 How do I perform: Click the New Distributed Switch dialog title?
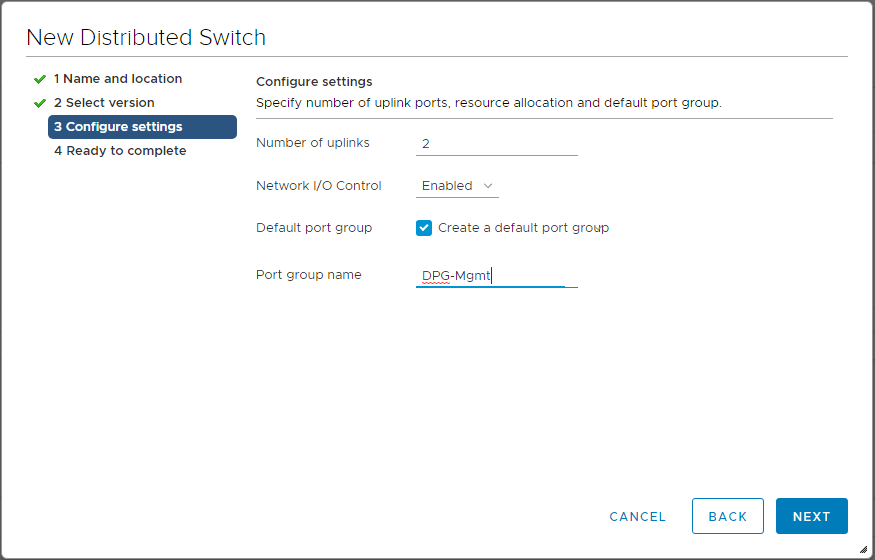tap(146, 38)
